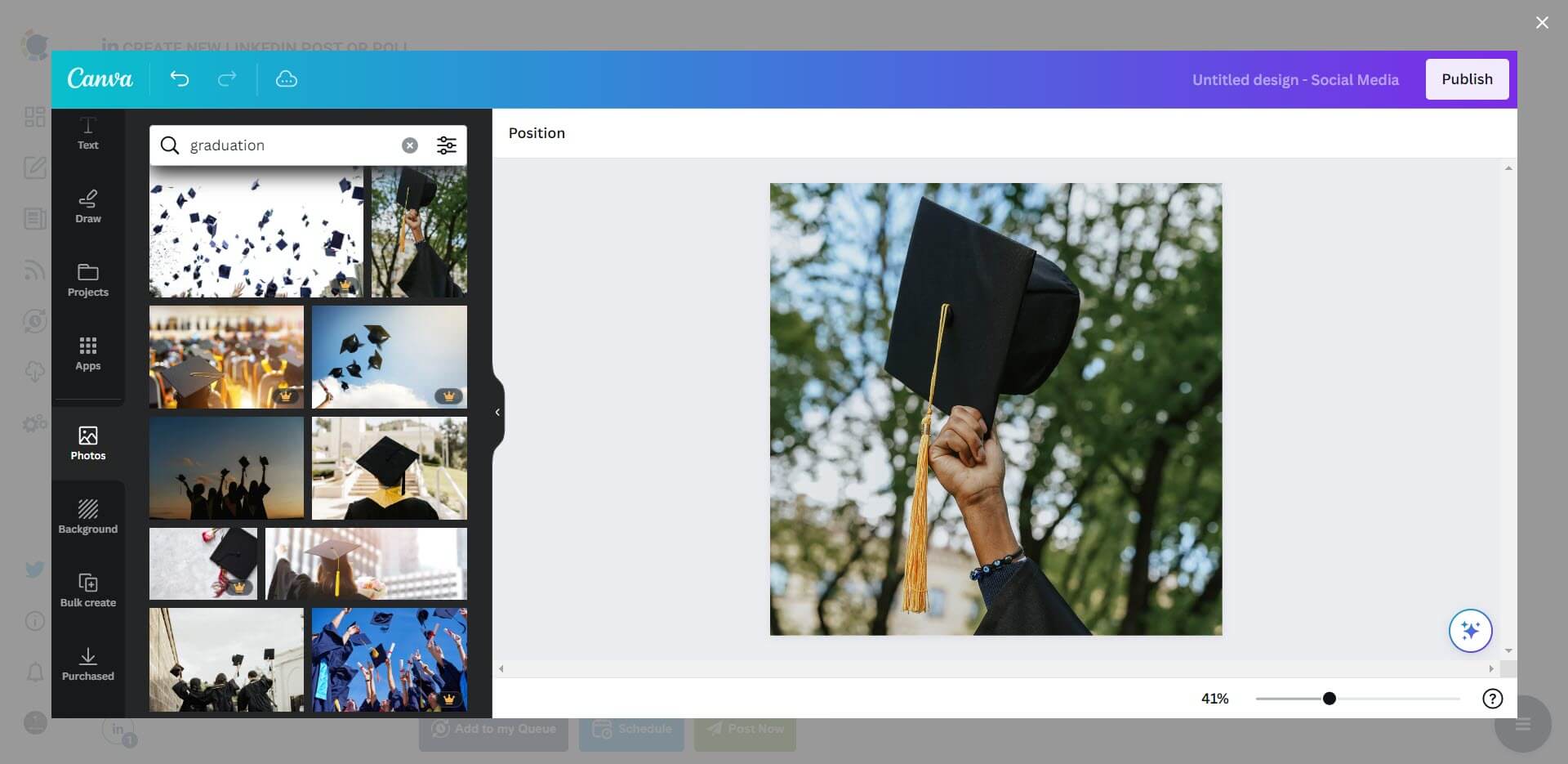Image resolution: width=1568 pixels, height=764 pixels.
Task: Click the Position tab
Action: [x=537, y=132]
